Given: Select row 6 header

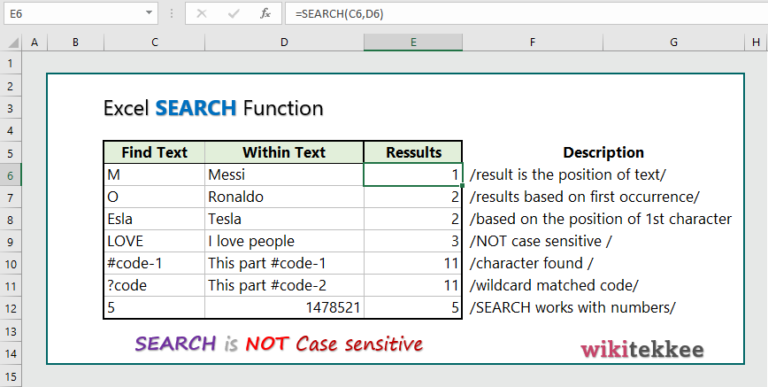Looking at the screenshot, I should (11, 175).
